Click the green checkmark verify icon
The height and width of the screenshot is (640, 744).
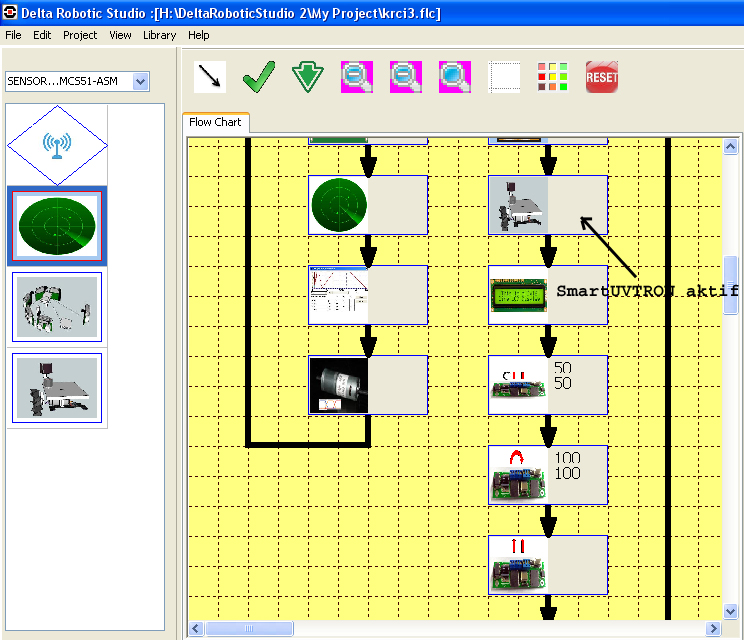pyautogui.click(x=259, y=77)
